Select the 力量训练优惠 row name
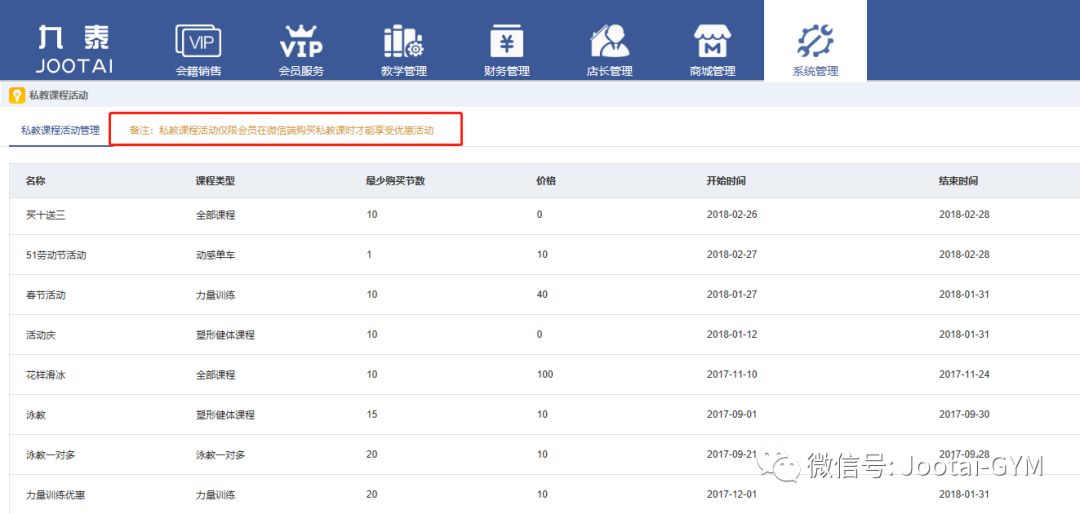Screen dimensions: 1080x514 point(56,495)
